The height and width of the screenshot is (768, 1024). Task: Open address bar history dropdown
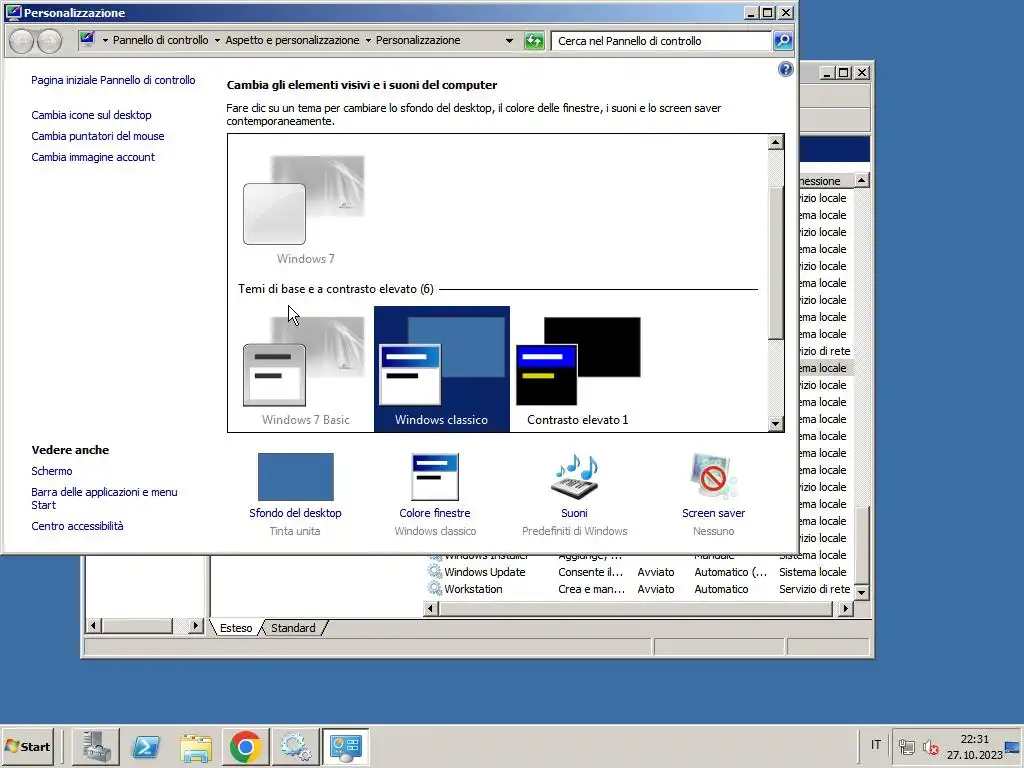[x=509, y=40]
